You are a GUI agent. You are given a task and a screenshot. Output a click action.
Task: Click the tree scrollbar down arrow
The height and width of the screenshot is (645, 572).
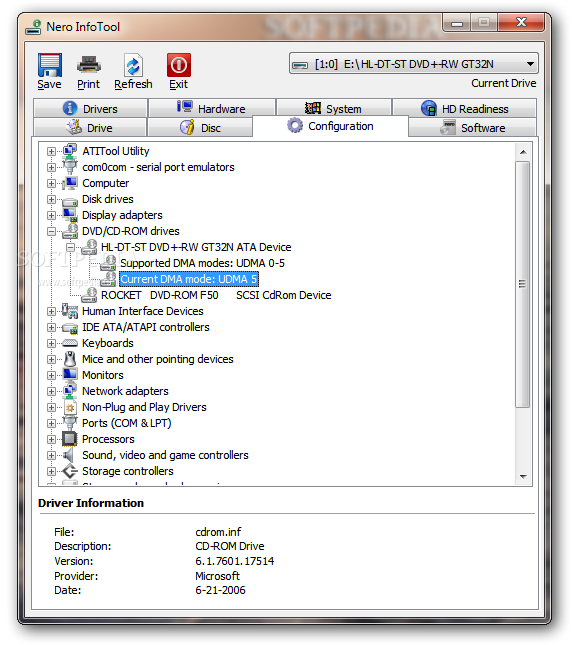click(523, 476)
